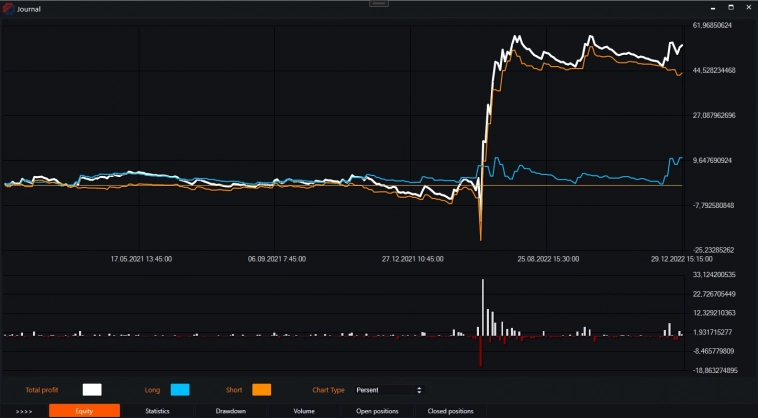View the Open positions tab

tap(377, 411)
